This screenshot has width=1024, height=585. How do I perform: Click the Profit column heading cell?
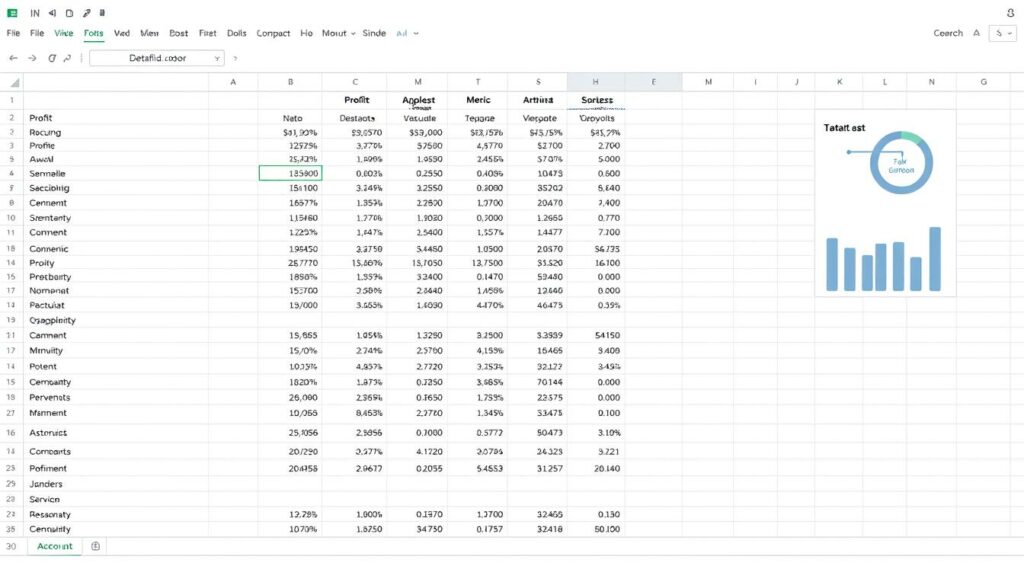[357, 100]
